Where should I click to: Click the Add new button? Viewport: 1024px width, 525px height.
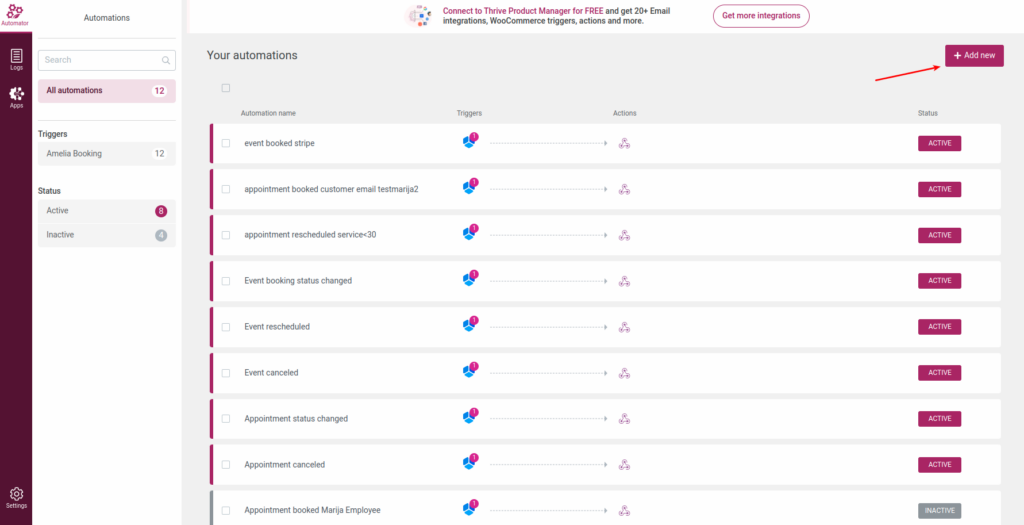point(974,56)
